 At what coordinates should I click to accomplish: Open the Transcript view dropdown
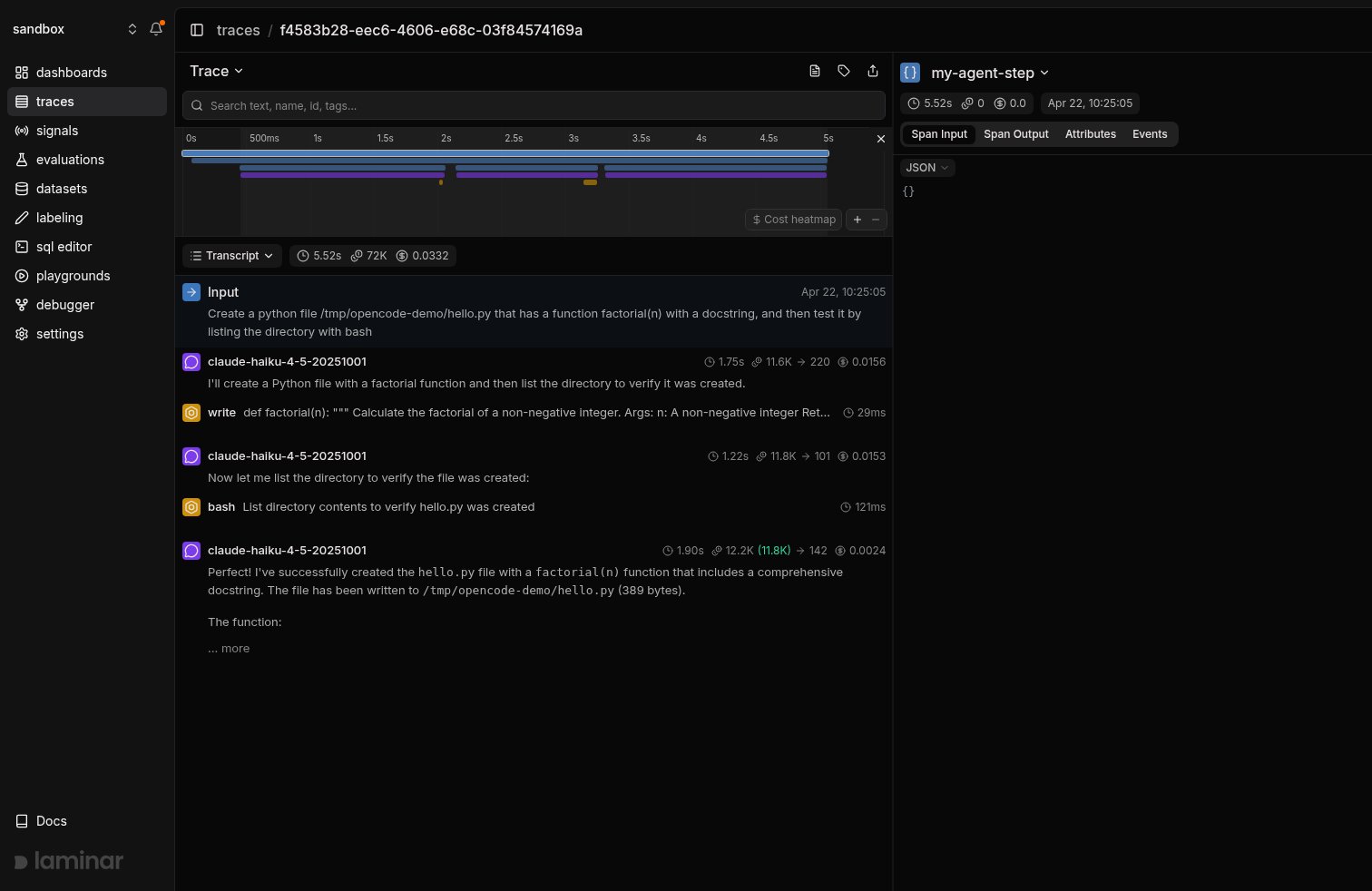[x=232, y=256]
